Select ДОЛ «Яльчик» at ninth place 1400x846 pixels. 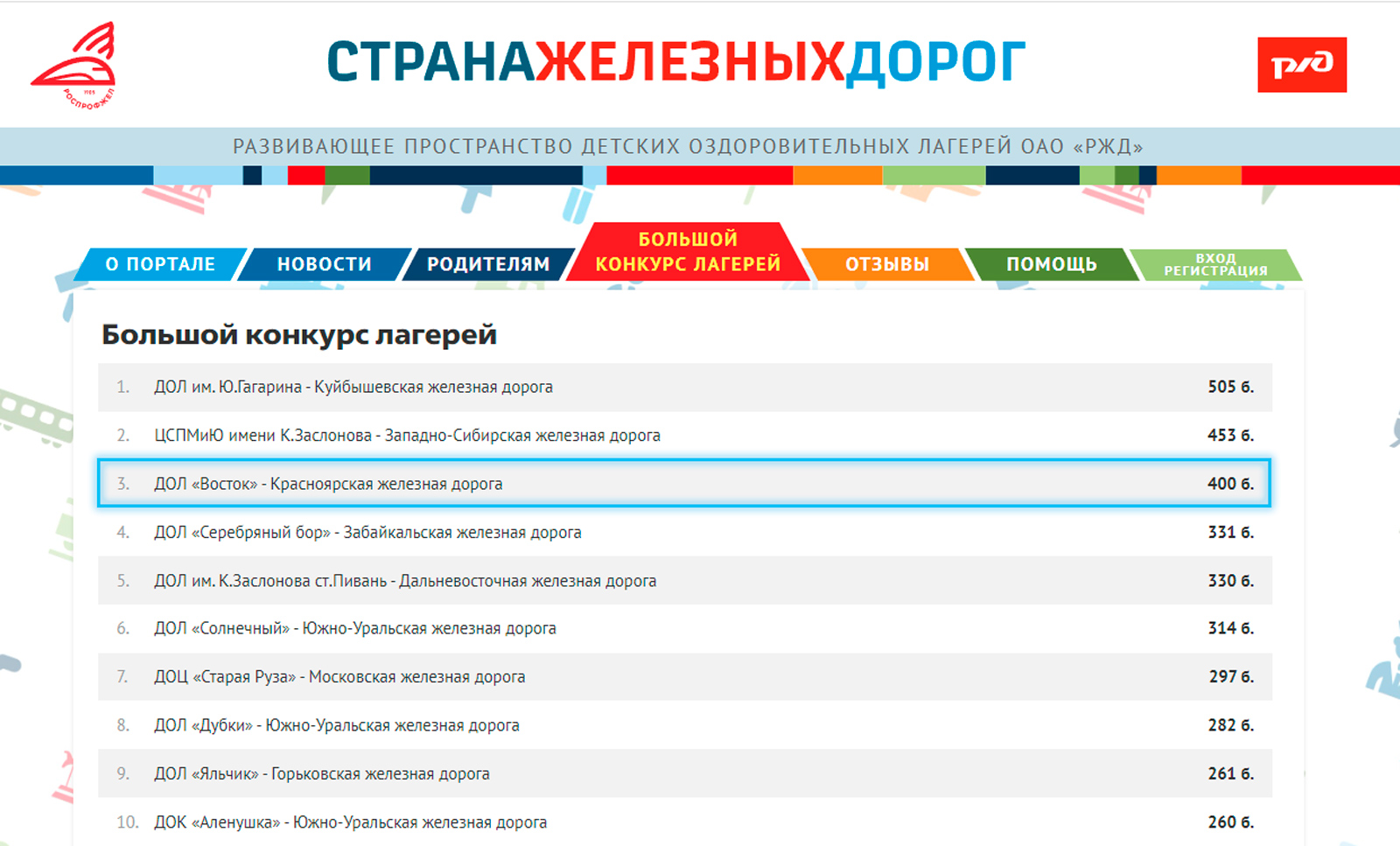[322, 773]
